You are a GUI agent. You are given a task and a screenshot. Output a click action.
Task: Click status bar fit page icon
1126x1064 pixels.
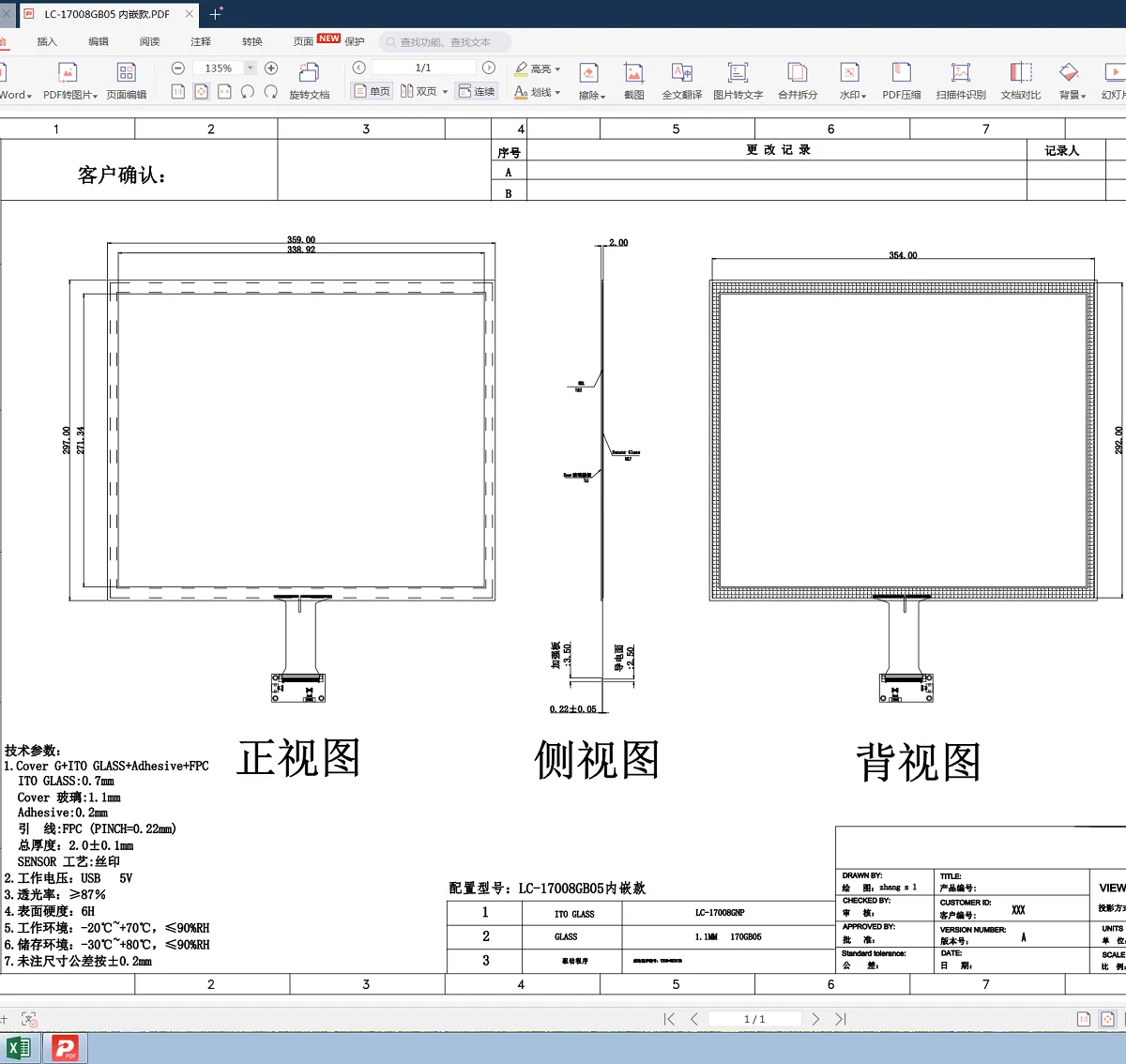(1107, 1019)
